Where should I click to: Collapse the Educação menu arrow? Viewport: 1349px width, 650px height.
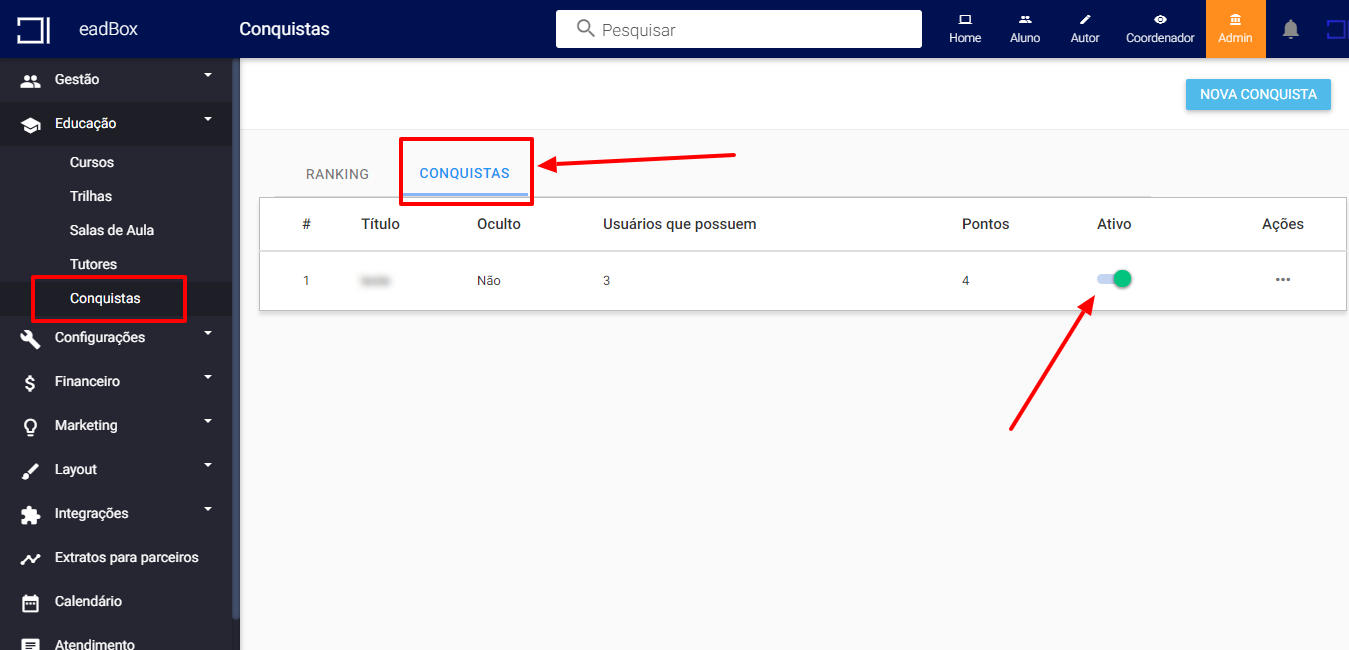[208, 119]
